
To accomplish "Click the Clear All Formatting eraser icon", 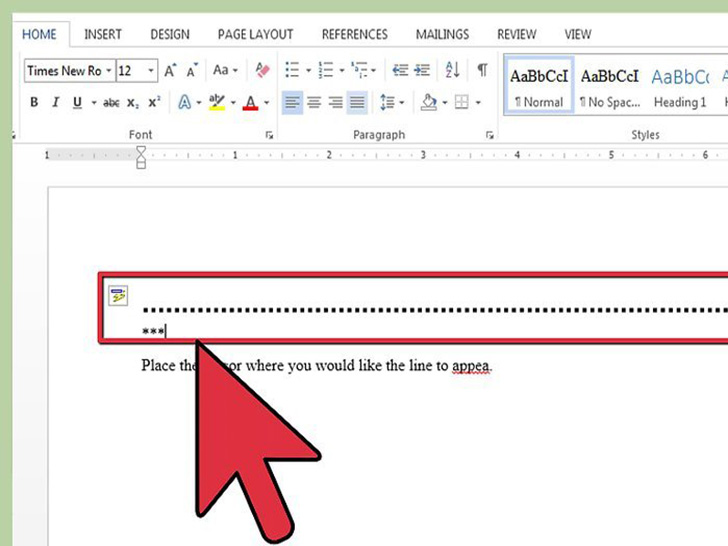I will [262, 71].
